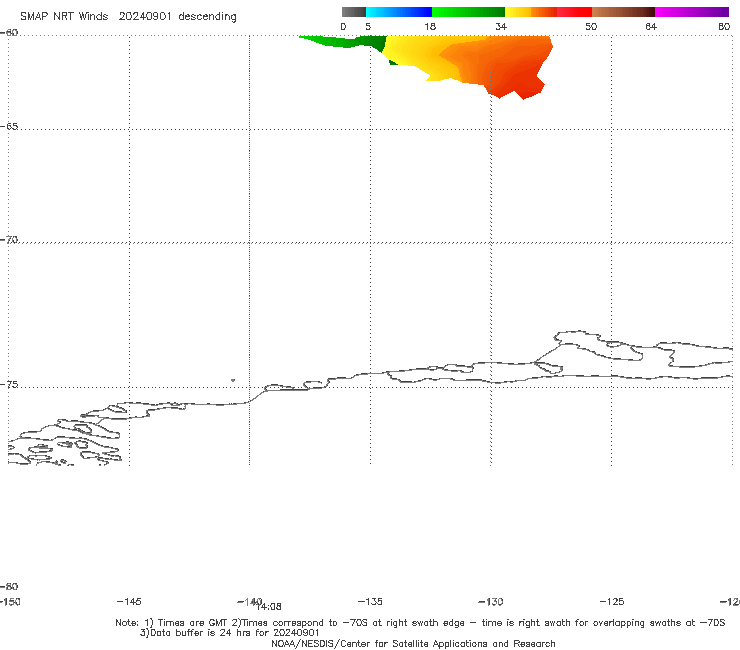The height and width of the screenshot is (650, 740).
Task: Click the magenta-purple segment of the color bar
Action: click(692, 12)
